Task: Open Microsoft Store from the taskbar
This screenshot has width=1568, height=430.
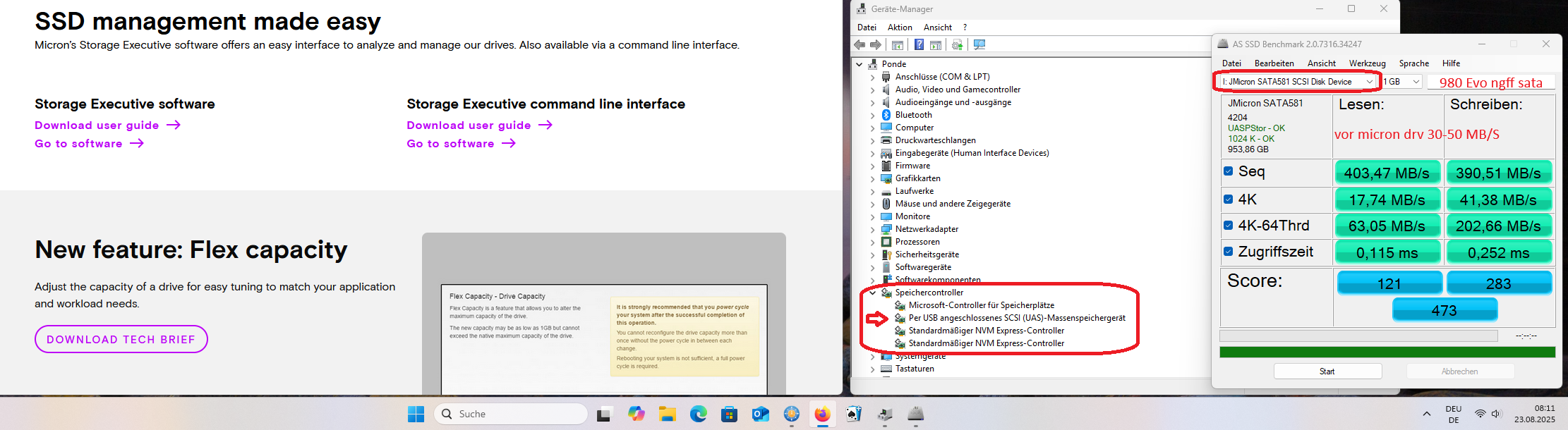Action: [x=730, y=414]
